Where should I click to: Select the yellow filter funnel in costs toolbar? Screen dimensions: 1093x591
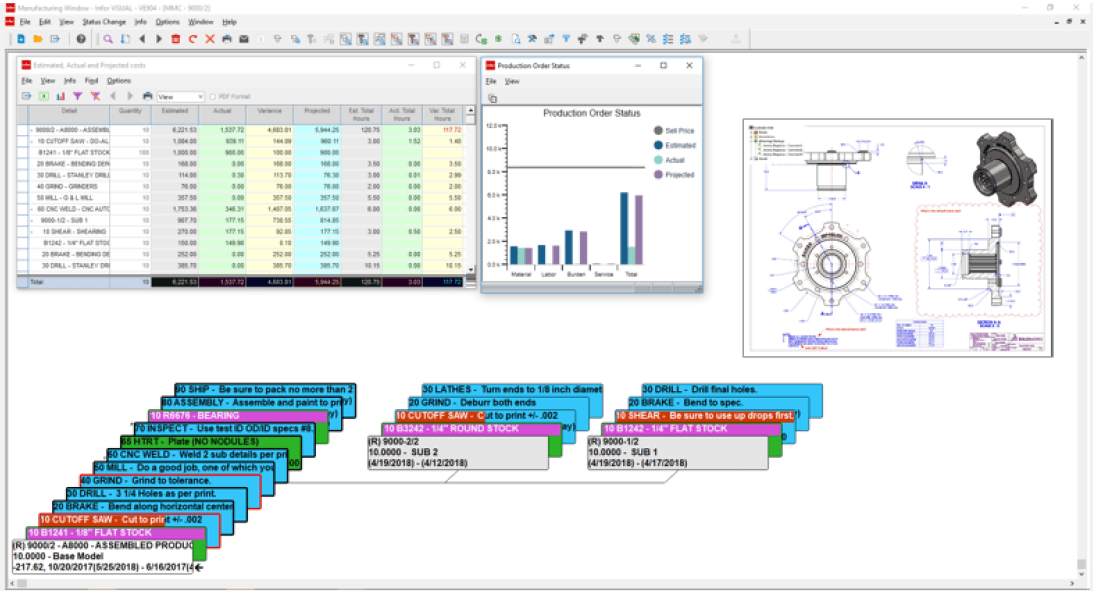click(x=78, y=96)
